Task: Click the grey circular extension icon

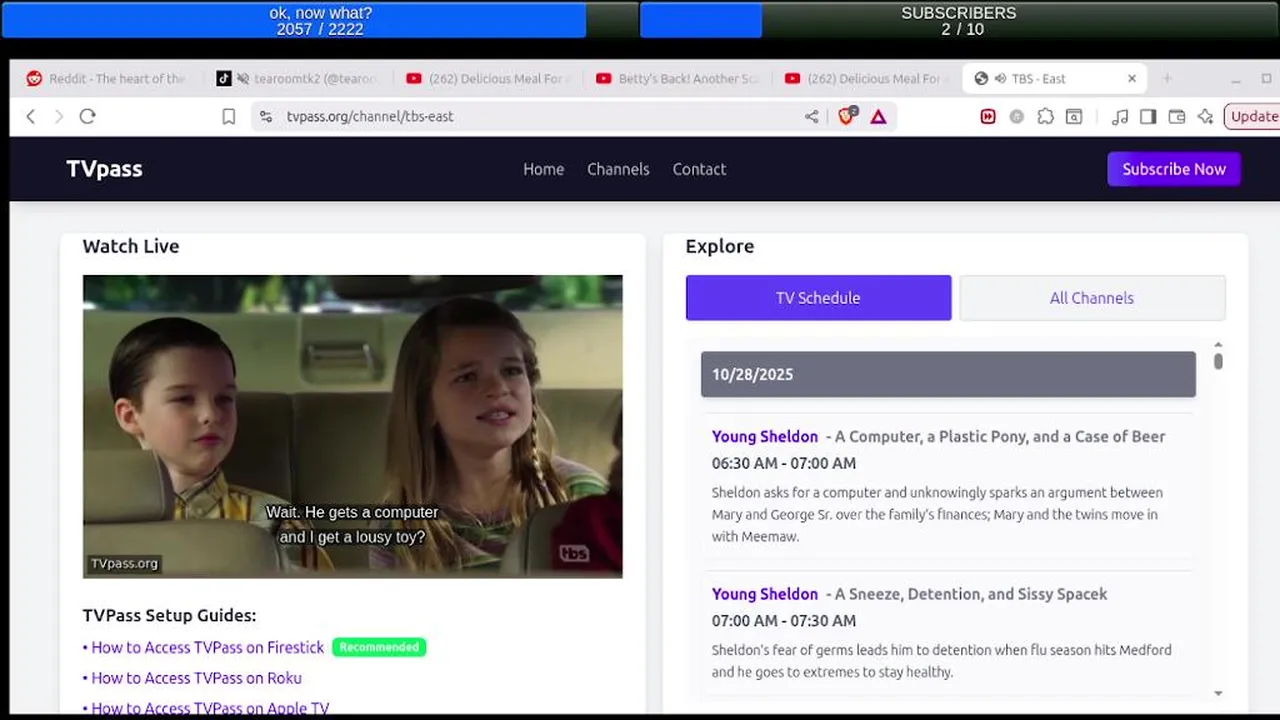Action: click(x=1016, y=117)
